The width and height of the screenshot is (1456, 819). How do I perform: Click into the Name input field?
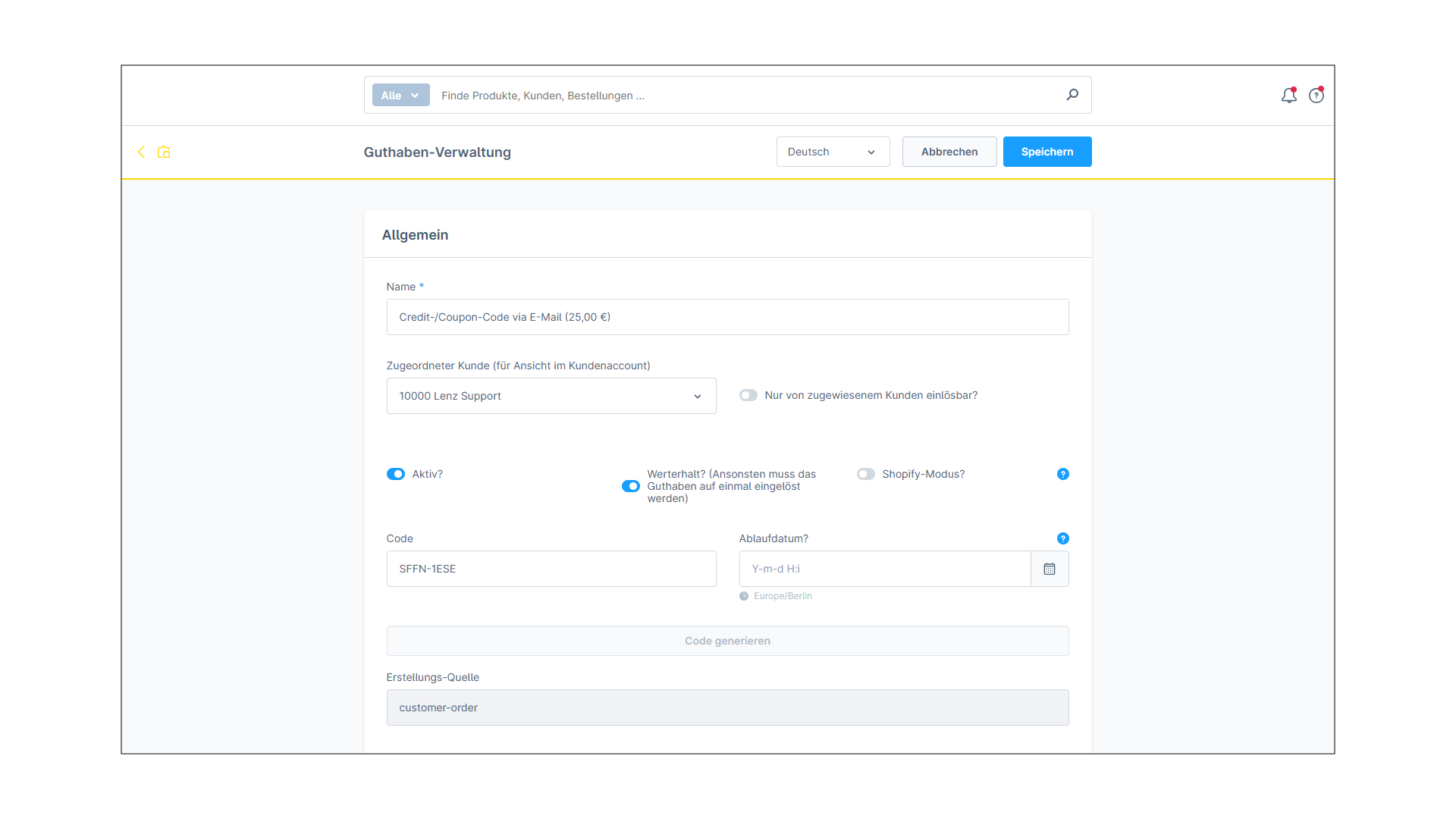point(728,317)
